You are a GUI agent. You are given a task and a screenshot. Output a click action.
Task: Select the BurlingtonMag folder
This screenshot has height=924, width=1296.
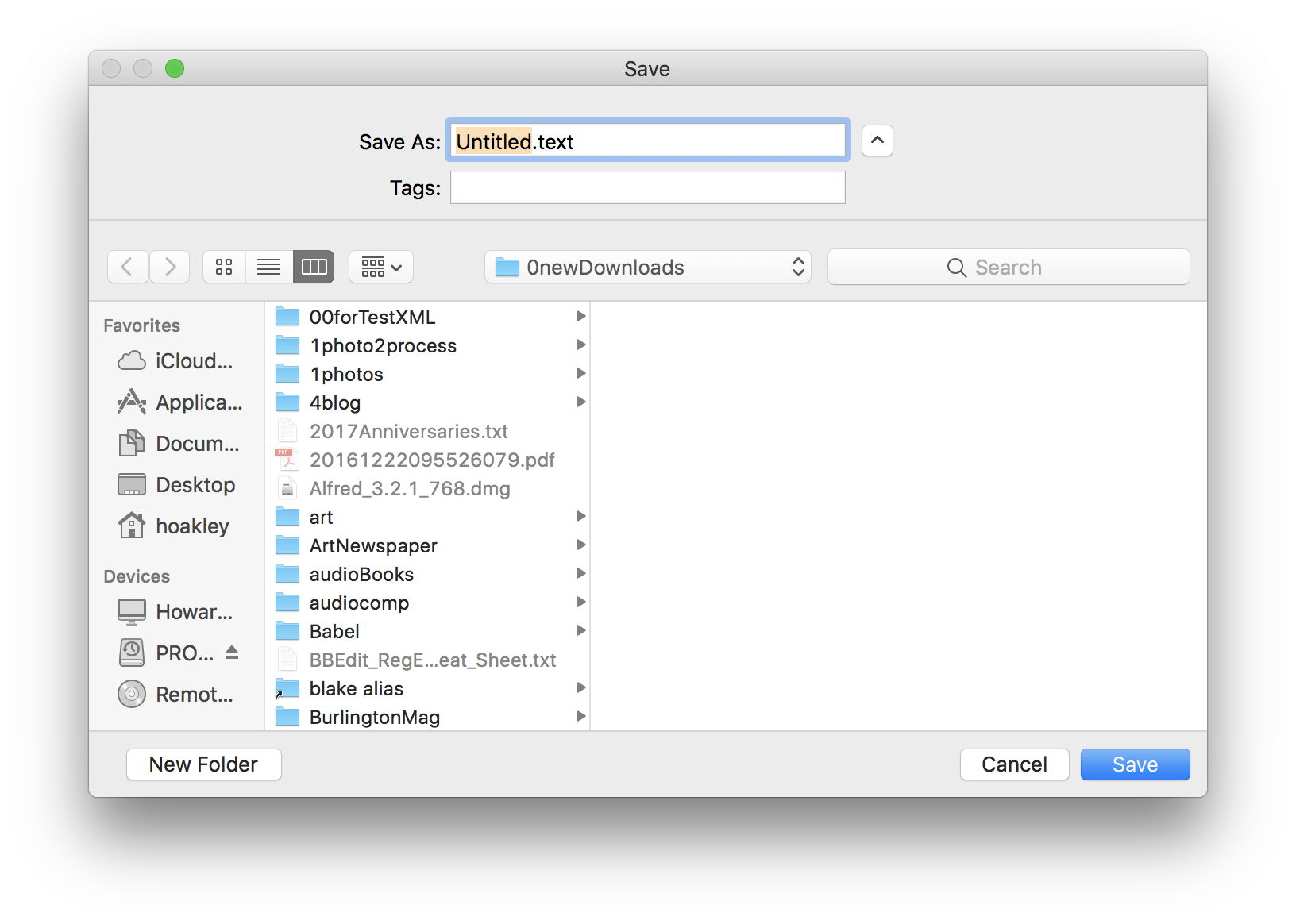click(x=427, y=717)
